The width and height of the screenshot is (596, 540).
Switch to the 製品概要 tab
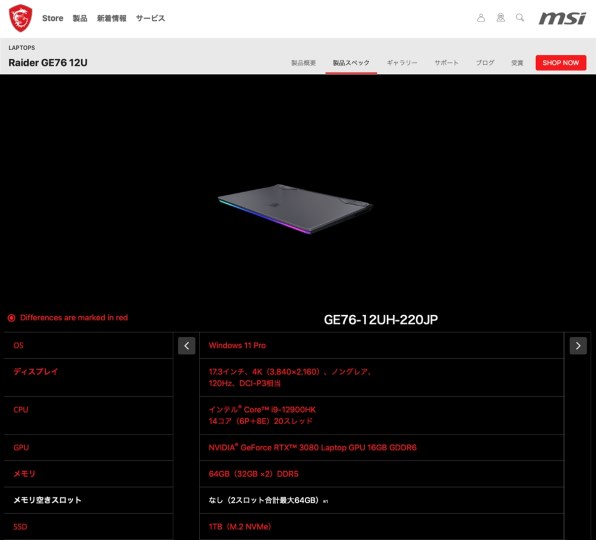click(303, 63)
